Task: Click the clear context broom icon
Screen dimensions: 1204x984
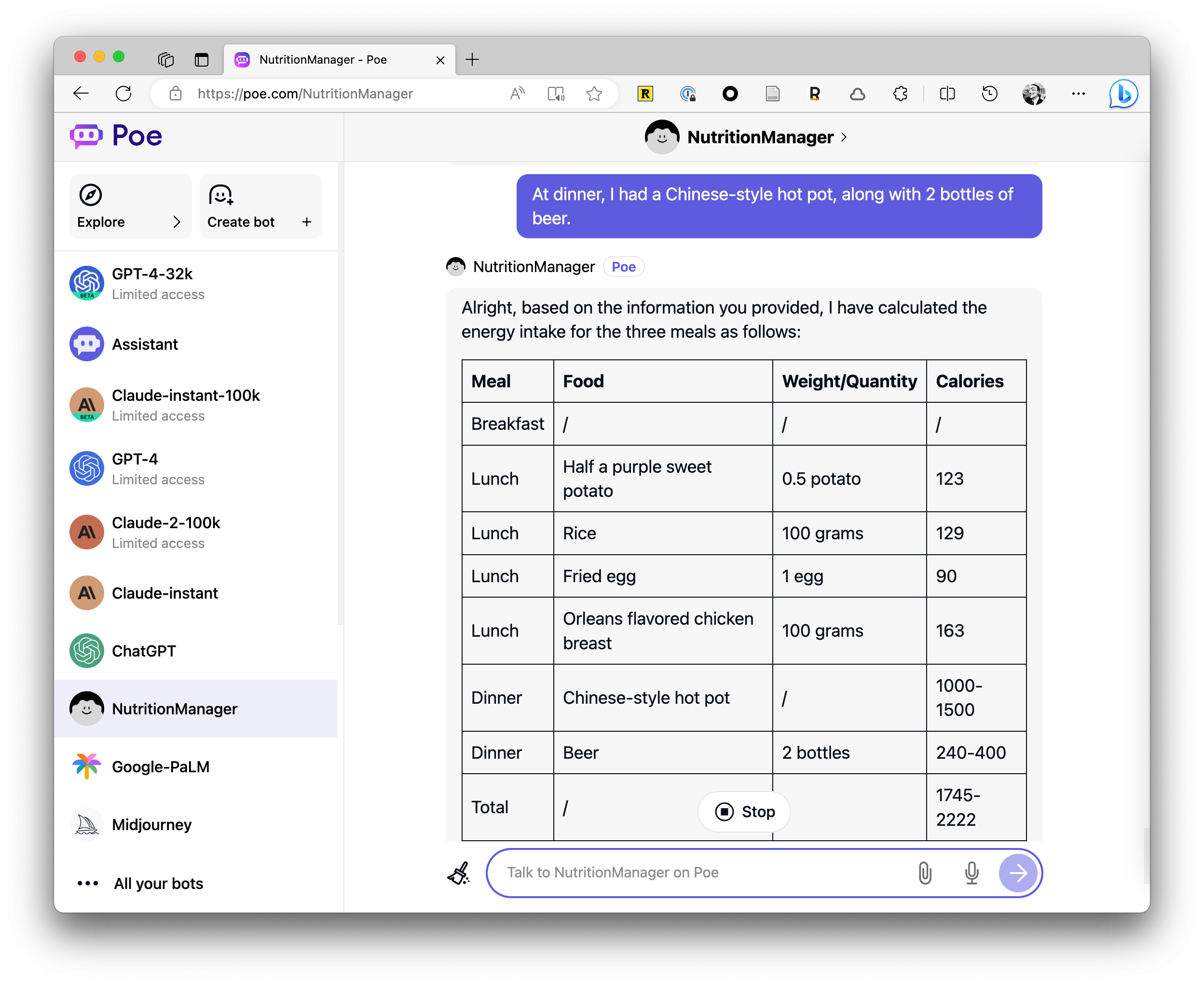Action: tap(459, 873)
